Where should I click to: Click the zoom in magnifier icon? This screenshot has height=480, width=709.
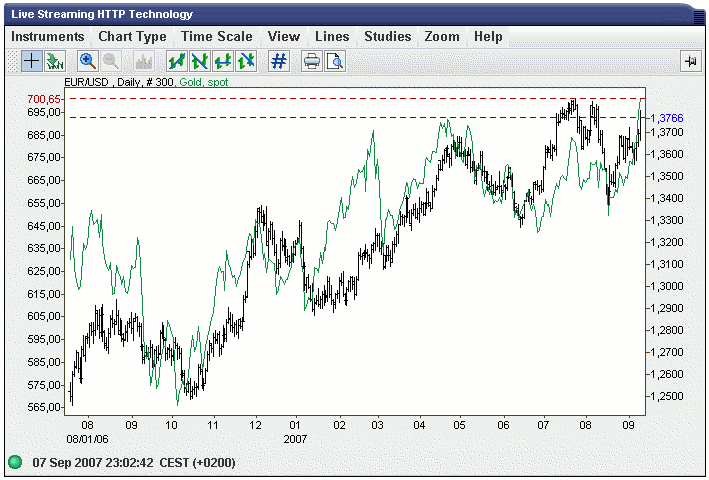click(88, 61)
